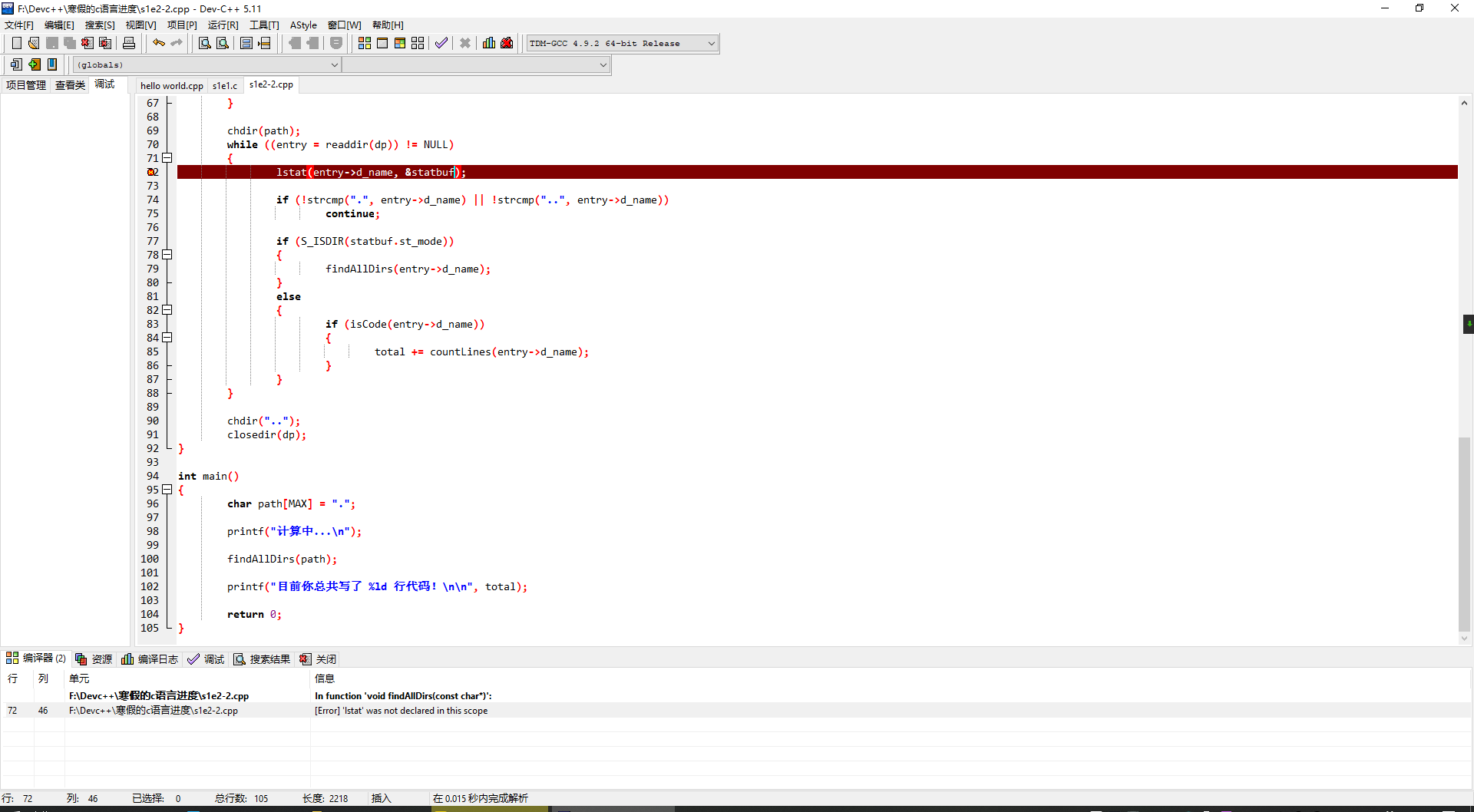This screenshot has height=812, width=1474.
Task: Open the 文件[F] menu
Action: click(x=19, y=25)
